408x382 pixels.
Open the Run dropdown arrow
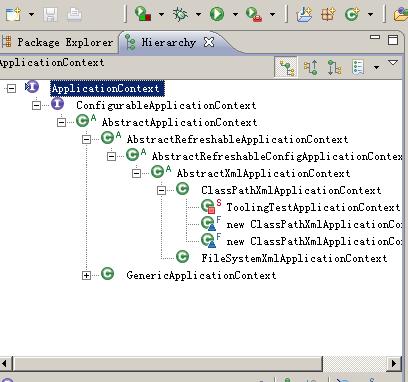click(235, 14)
